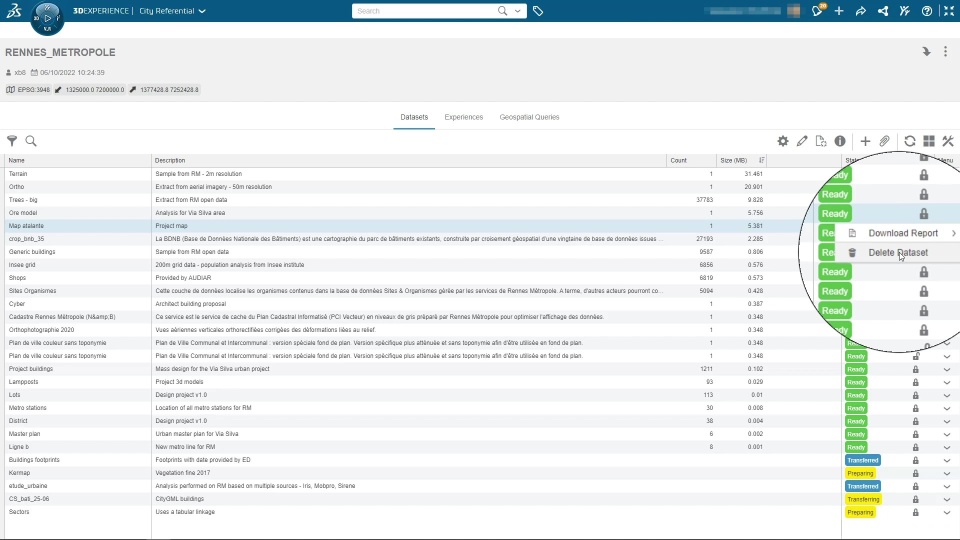Select the Map atalante row
960x540 pixels.
pos(422,226)
